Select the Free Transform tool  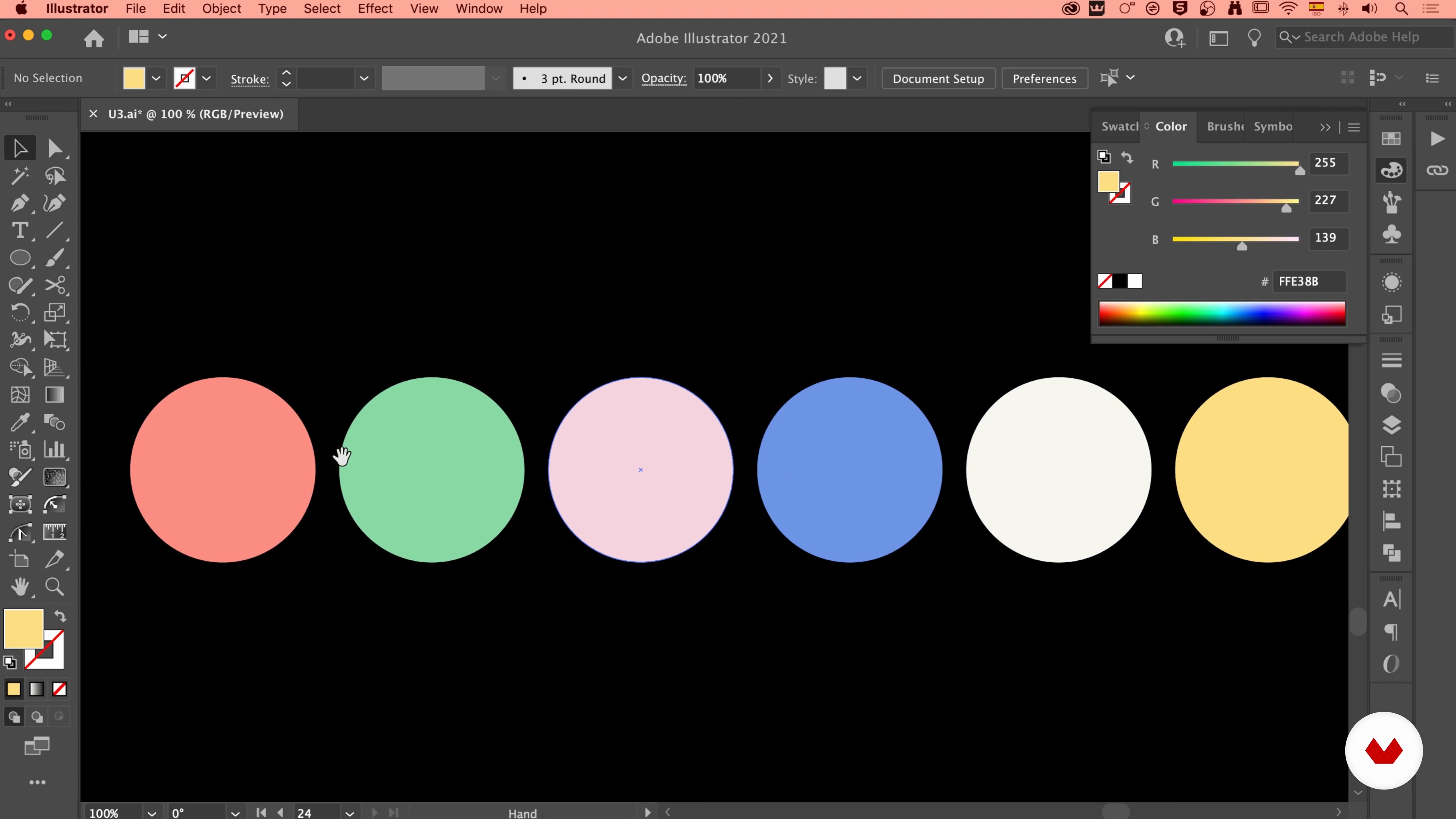point(55,339)
